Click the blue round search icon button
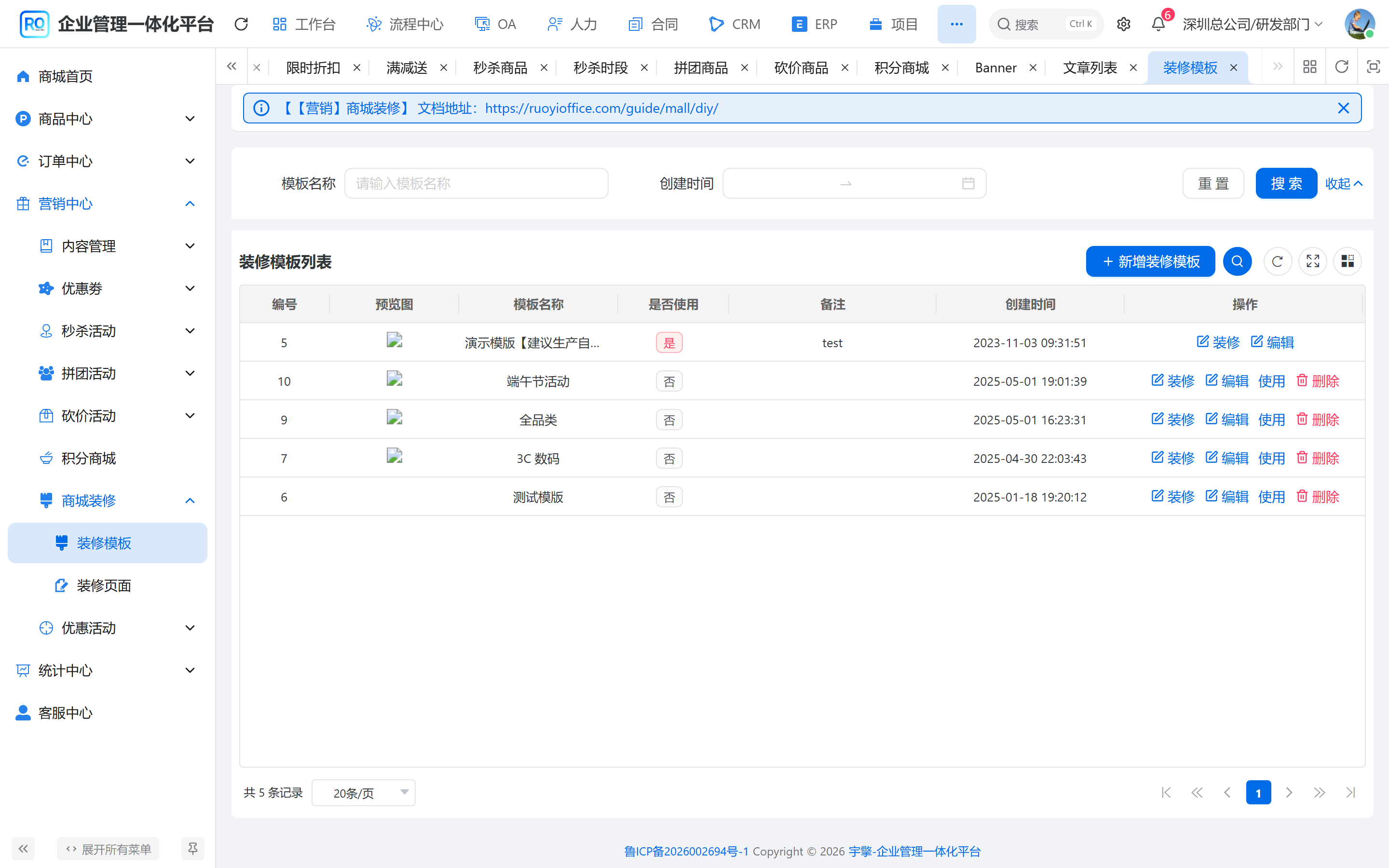Image resolution: width=1389 pixels, height=868 pixels. click(1237, 262)
